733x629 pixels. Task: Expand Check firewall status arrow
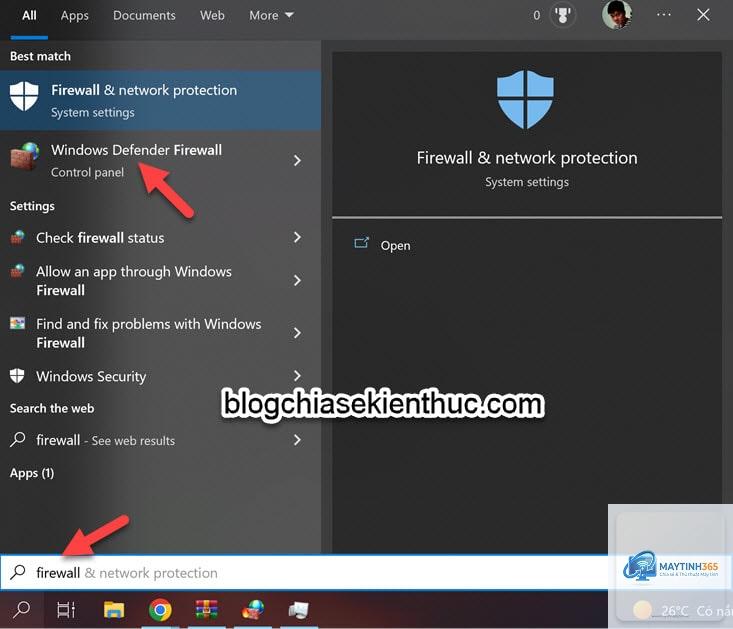pos(297,237)
